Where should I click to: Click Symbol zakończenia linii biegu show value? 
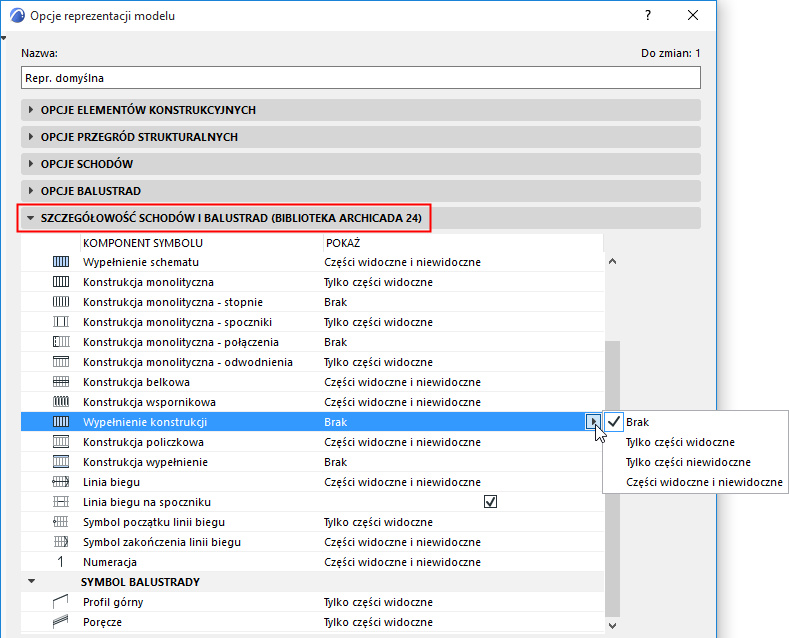coord(403,542)
